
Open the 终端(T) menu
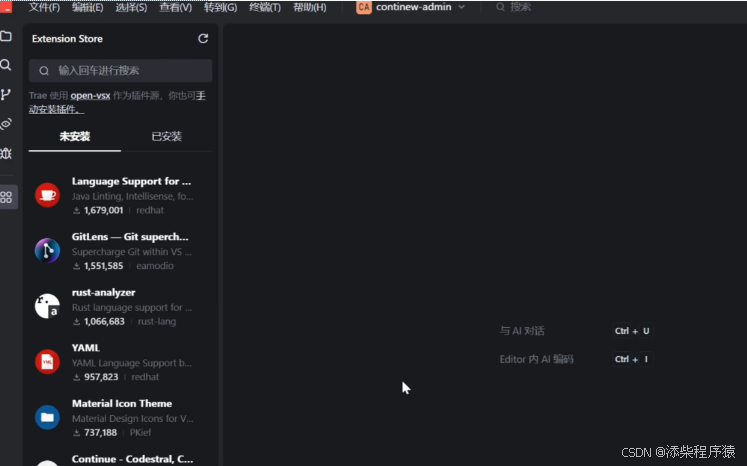coord(265,8)
